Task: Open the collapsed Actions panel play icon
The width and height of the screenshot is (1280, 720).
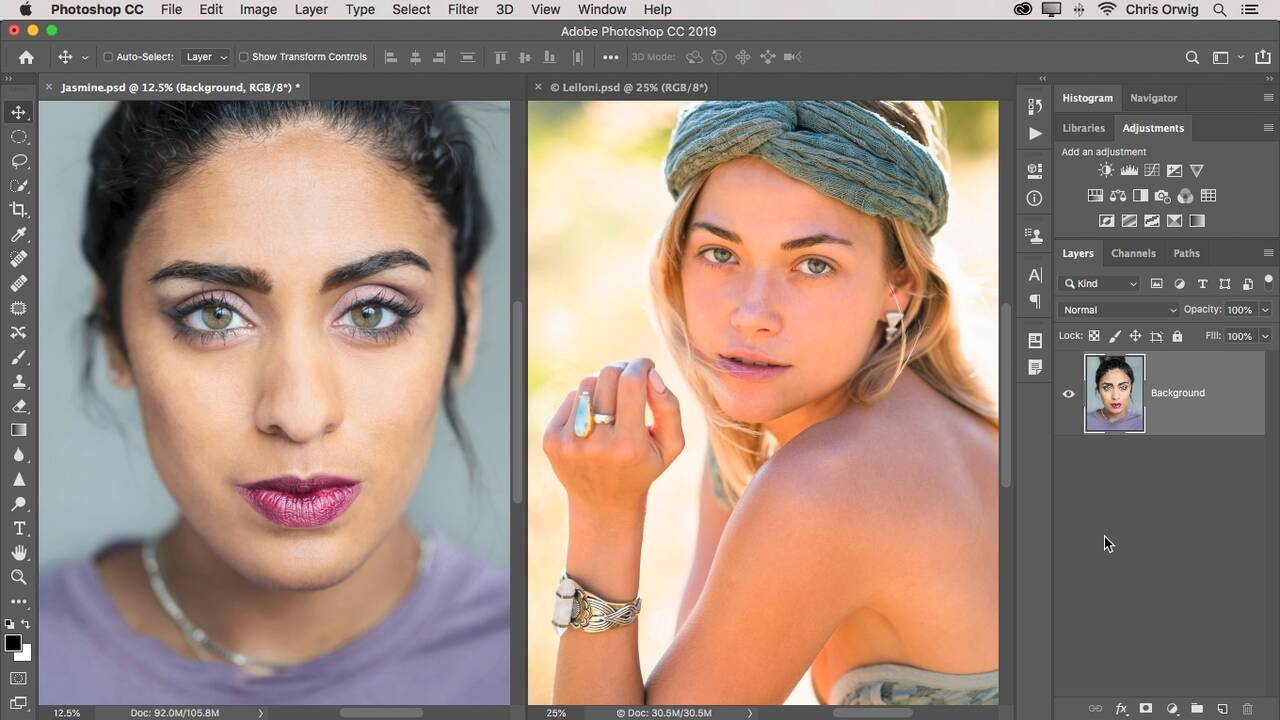Action: [1034, 133]
